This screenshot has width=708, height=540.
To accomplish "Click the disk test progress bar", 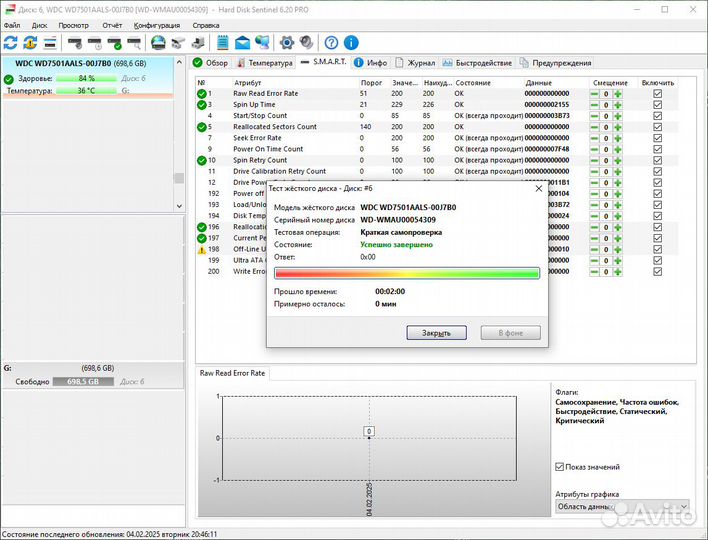I will [x=406, y=273].
